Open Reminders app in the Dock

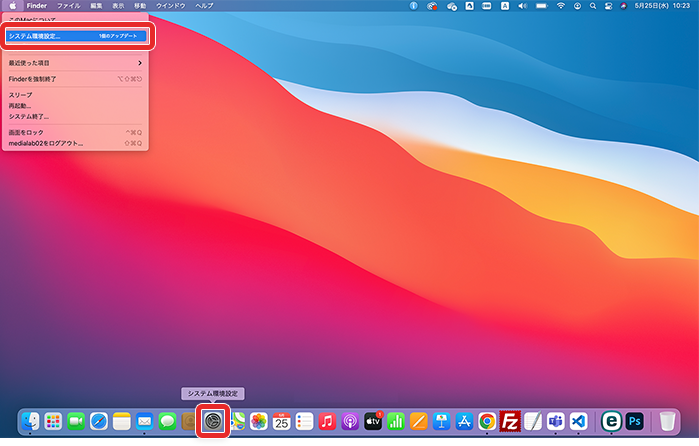[304, 421]
